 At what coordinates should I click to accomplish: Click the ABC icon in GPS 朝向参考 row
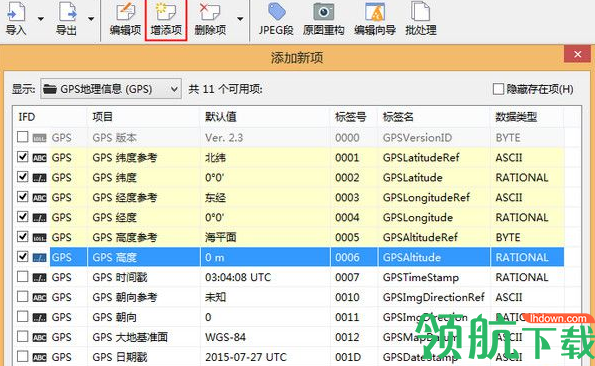pyautogui.click(x=39, y=298)
